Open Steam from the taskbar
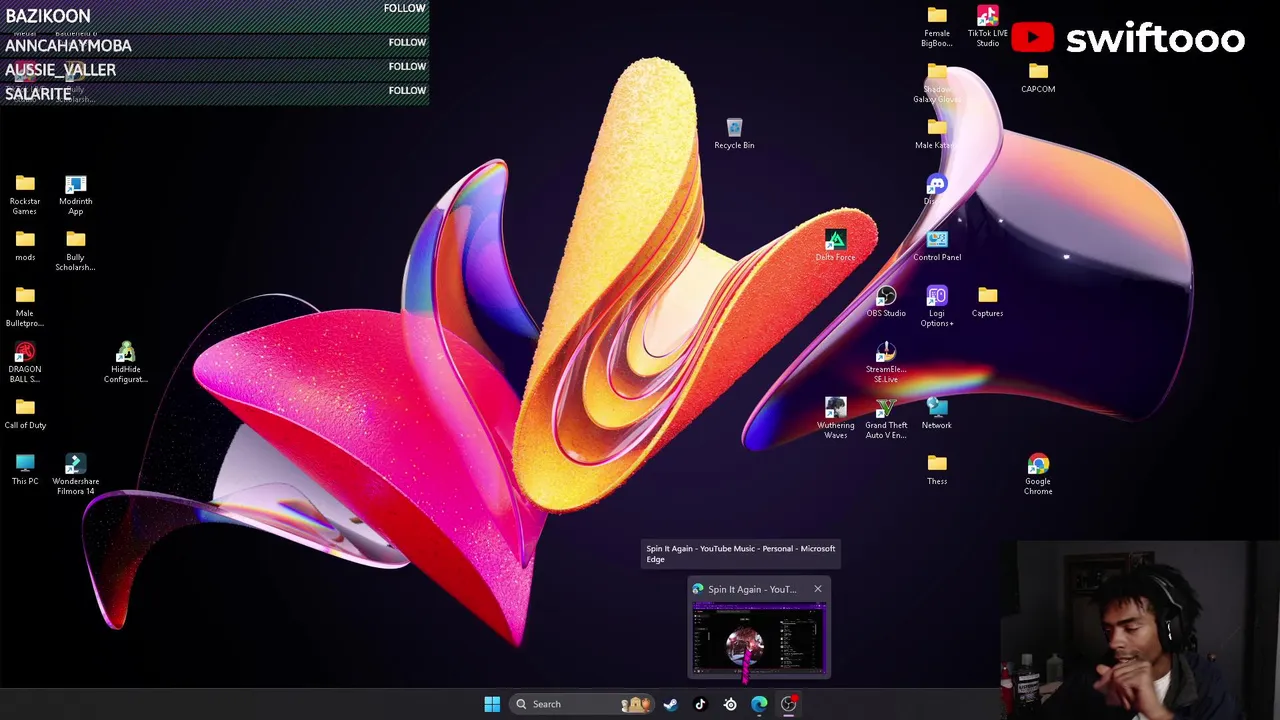 coord(670,704)
